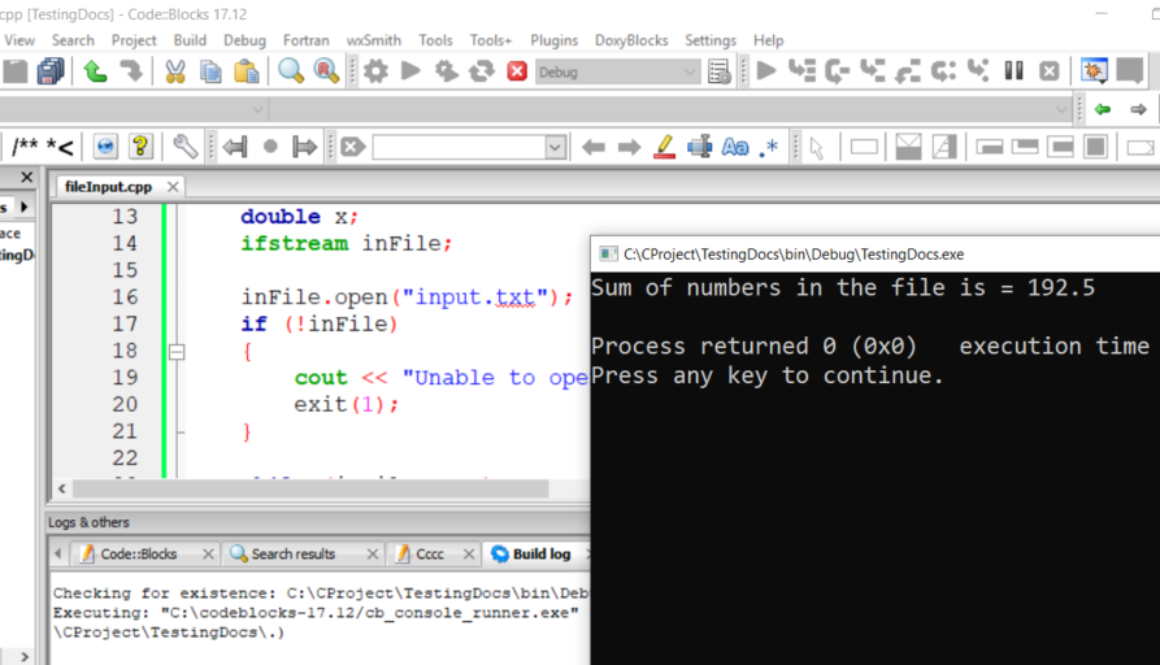
Task: Open the debugging windows bug icon
Action: pyautogui.click(x=1095, y=72)
